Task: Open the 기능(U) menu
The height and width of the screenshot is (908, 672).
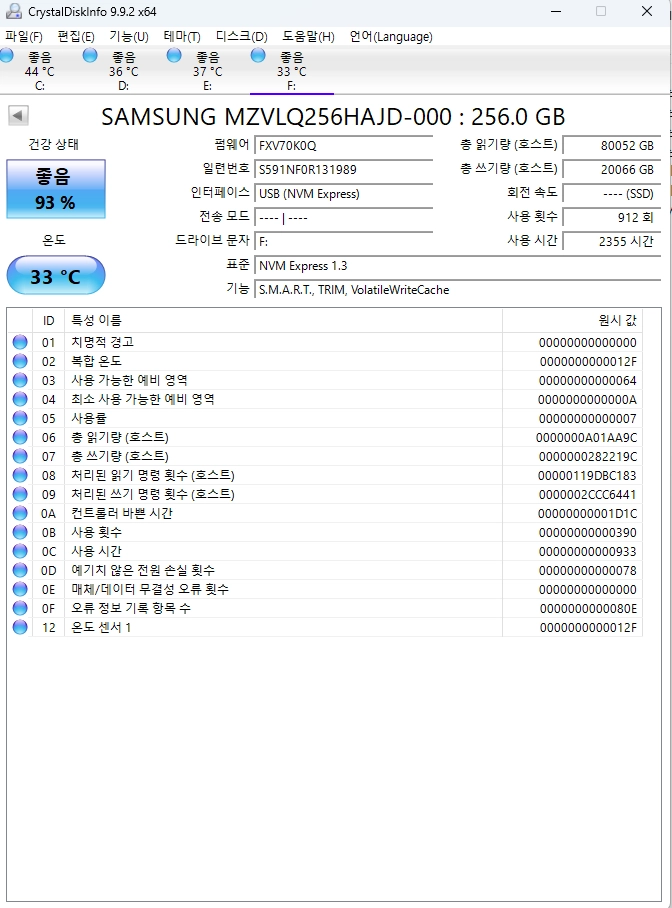Action: coord(129,36)
